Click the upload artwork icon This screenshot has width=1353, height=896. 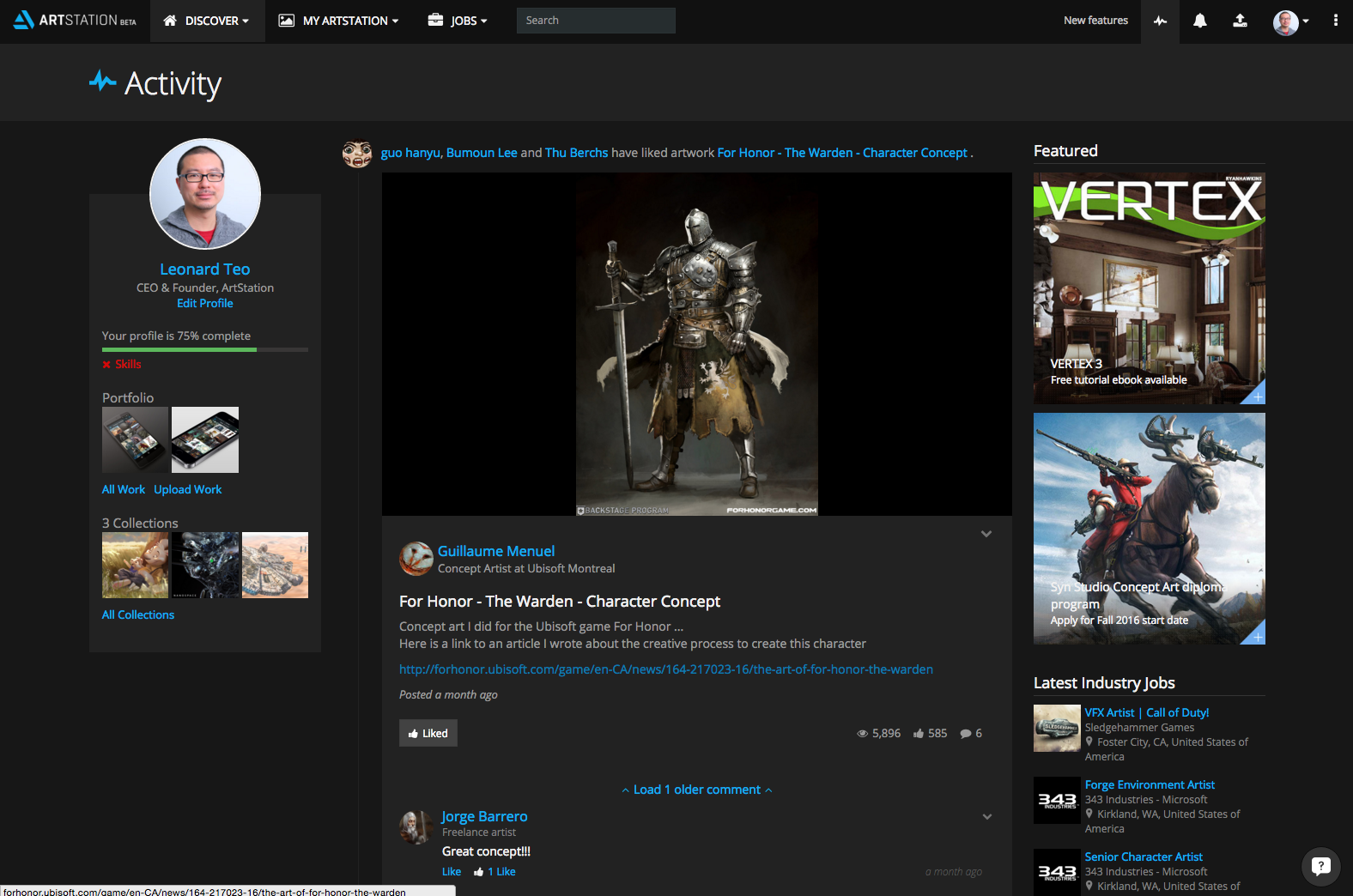[1240, 21]
